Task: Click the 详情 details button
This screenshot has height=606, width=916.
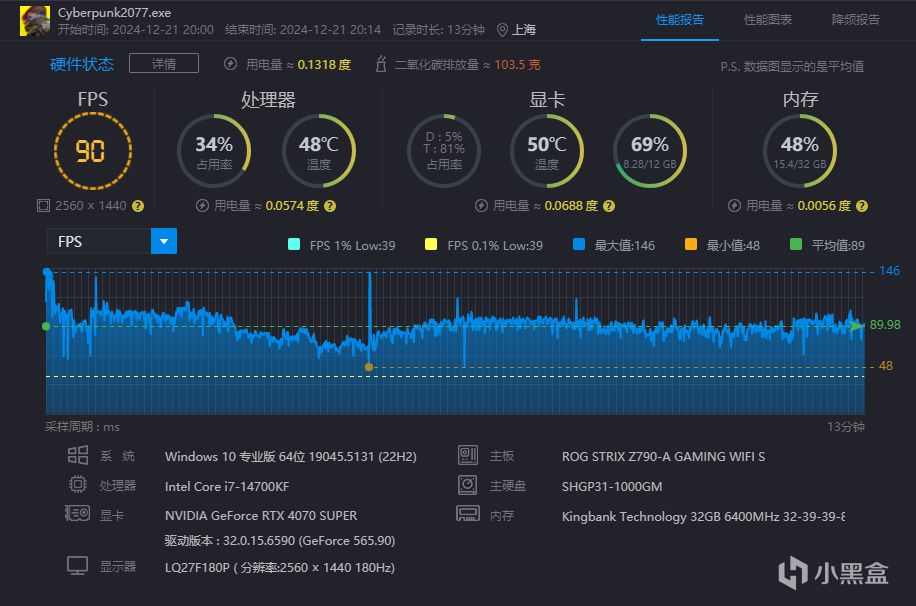Action: 164,63
